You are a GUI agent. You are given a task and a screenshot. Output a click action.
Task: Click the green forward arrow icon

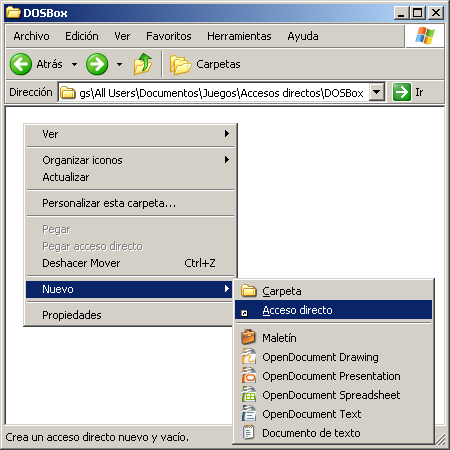point(97,64)
